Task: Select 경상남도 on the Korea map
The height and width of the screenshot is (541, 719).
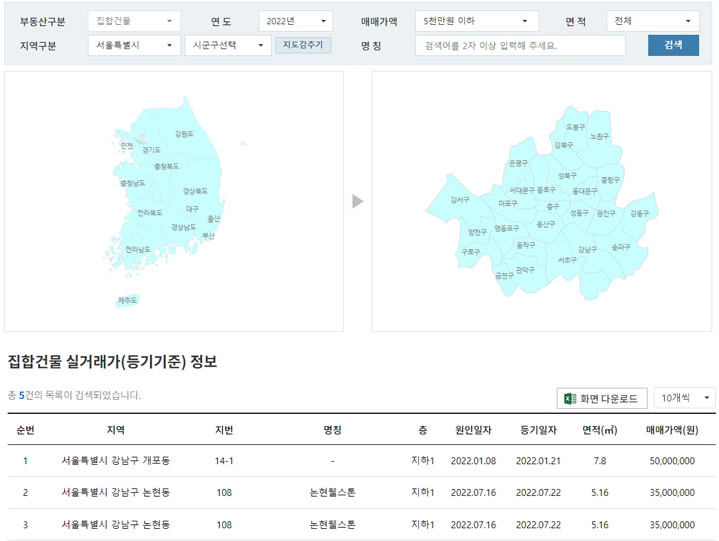Action: click(183, 227)
